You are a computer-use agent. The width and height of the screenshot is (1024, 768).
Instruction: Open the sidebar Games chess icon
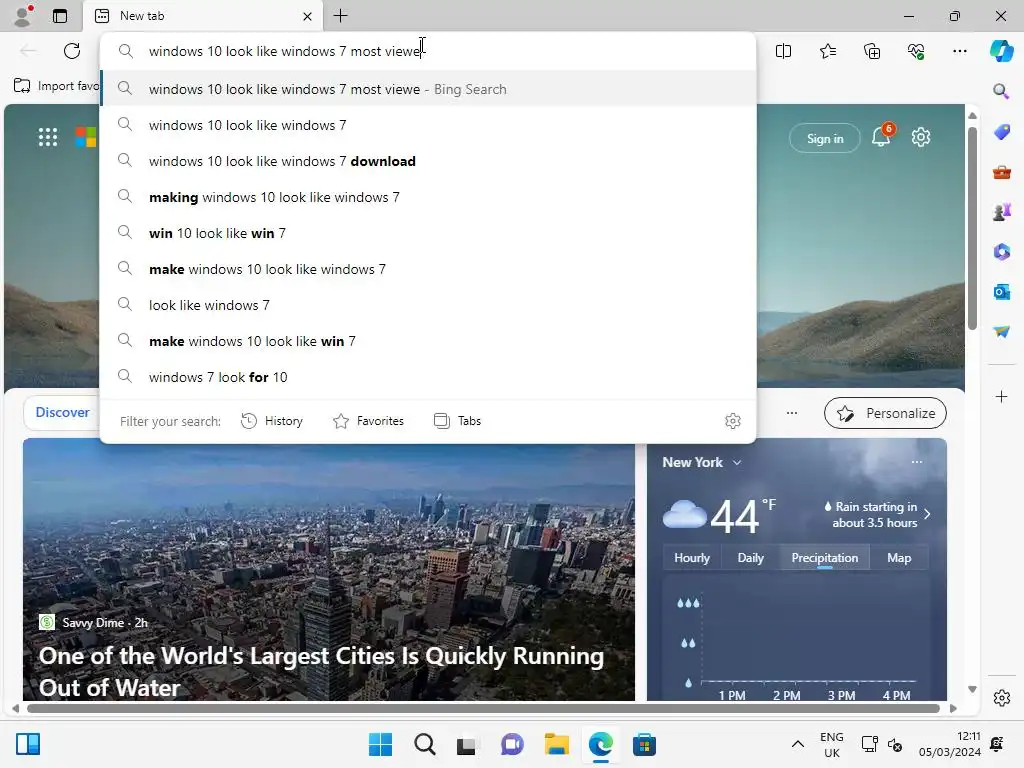(1001, 212)
